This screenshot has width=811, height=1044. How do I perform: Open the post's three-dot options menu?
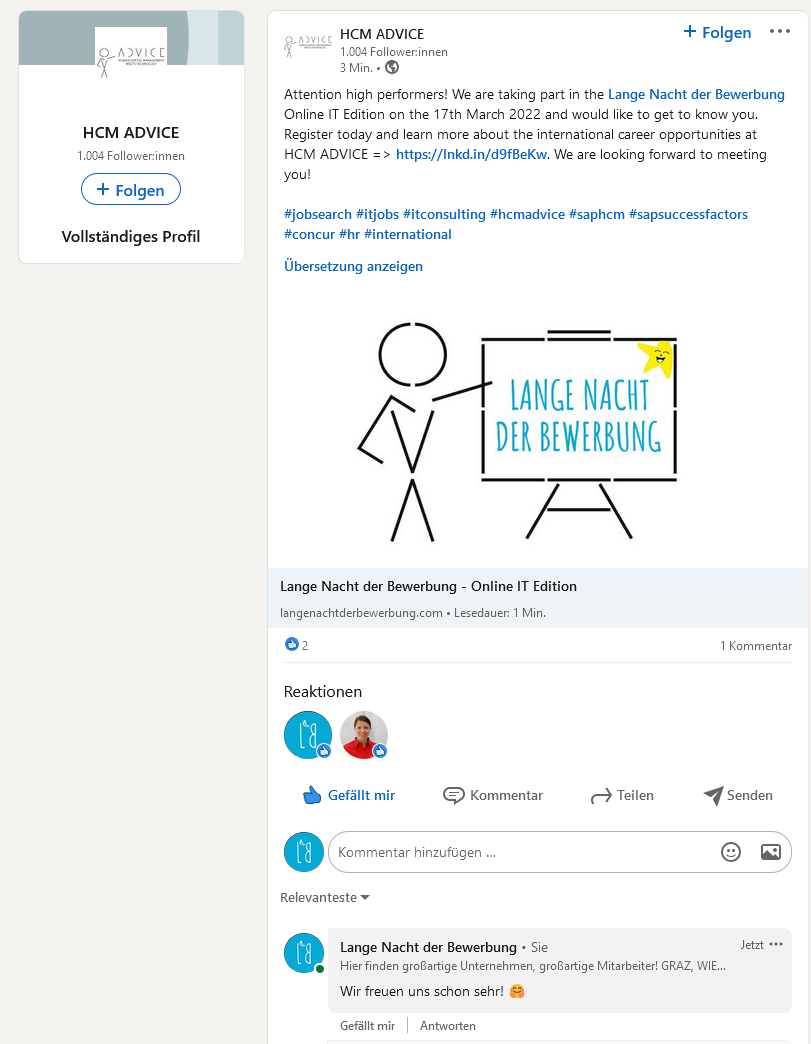780,31
